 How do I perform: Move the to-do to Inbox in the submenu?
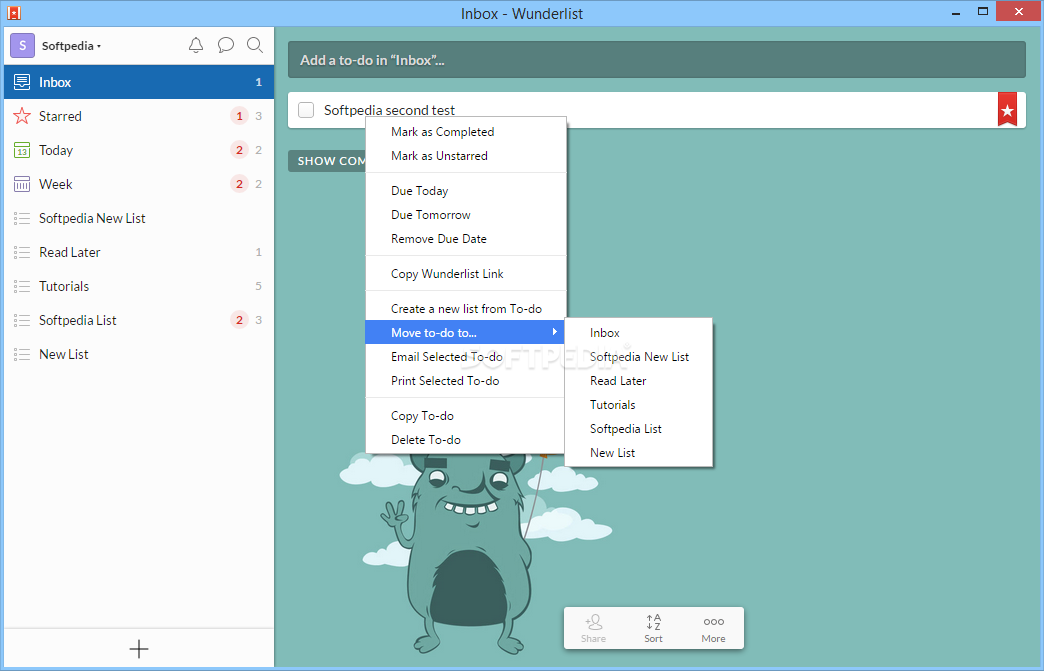639,333
